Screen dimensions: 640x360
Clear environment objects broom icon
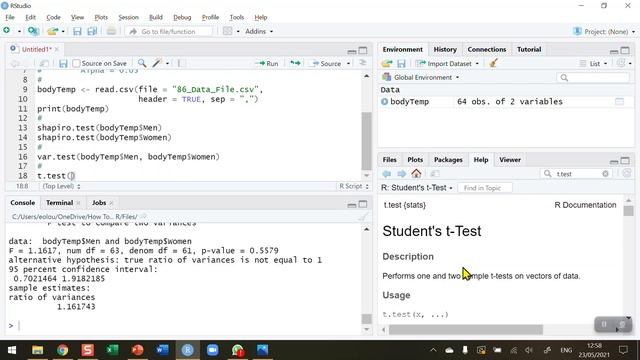pos(493,63)
